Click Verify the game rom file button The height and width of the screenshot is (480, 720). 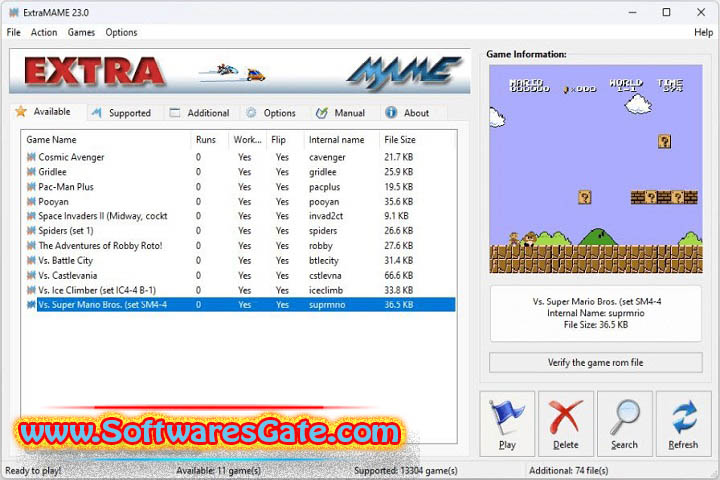point(596,362)
